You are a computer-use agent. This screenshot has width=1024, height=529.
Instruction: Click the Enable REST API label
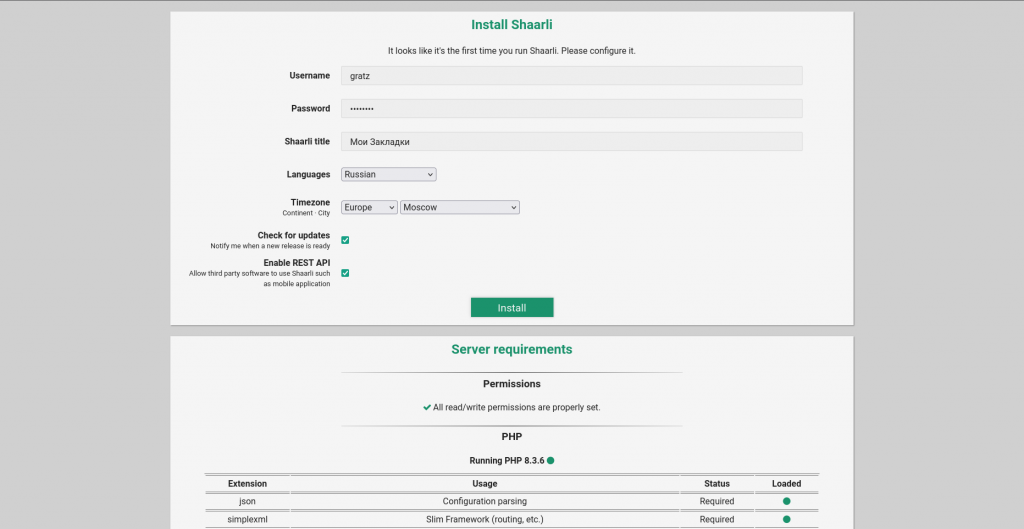point(296,263)
